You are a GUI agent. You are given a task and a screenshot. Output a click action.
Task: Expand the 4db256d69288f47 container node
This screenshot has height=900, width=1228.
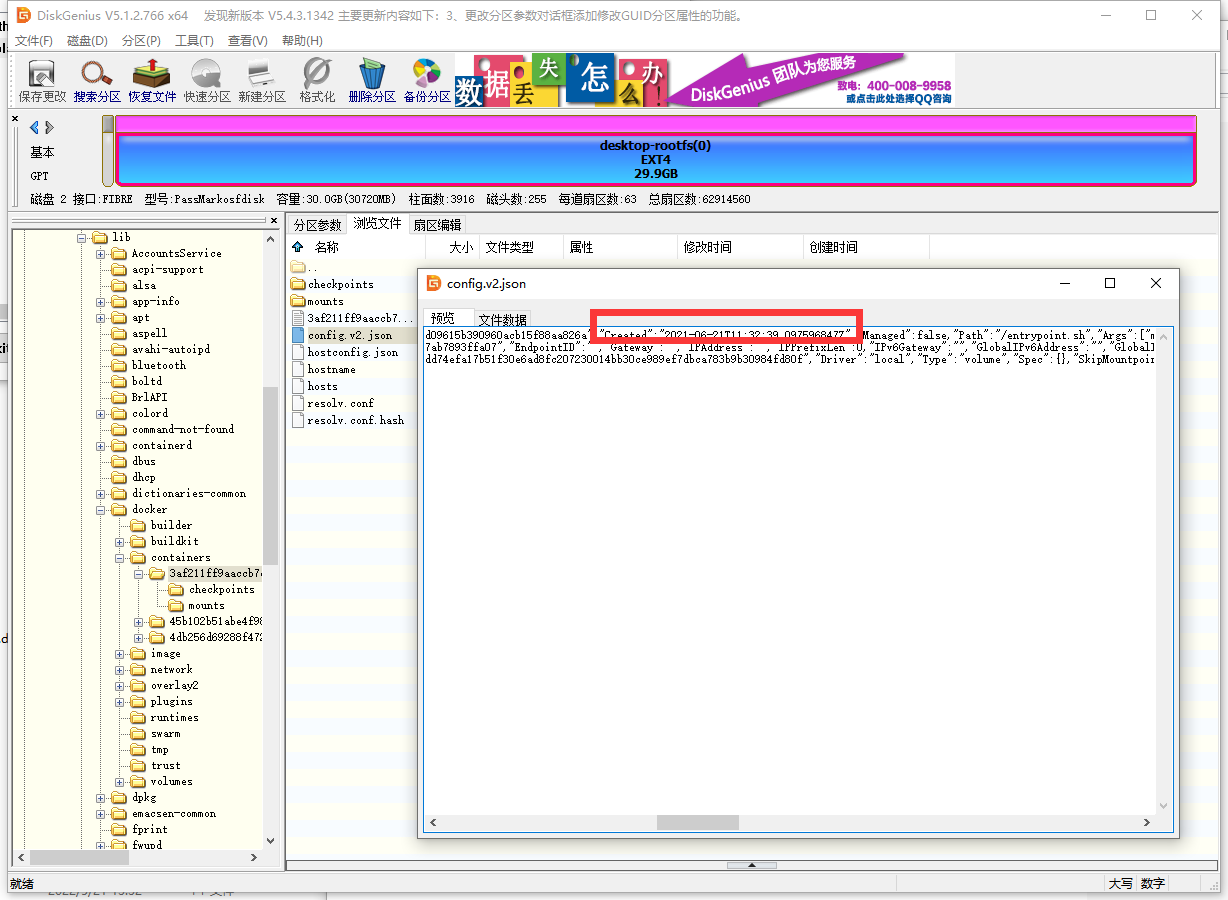tap(138, 637)
